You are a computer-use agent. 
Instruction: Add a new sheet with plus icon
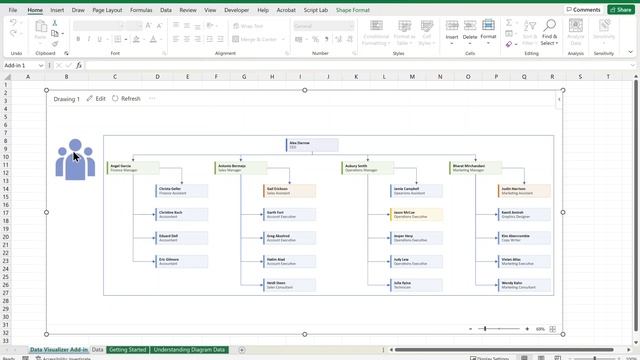pos(242,350)
